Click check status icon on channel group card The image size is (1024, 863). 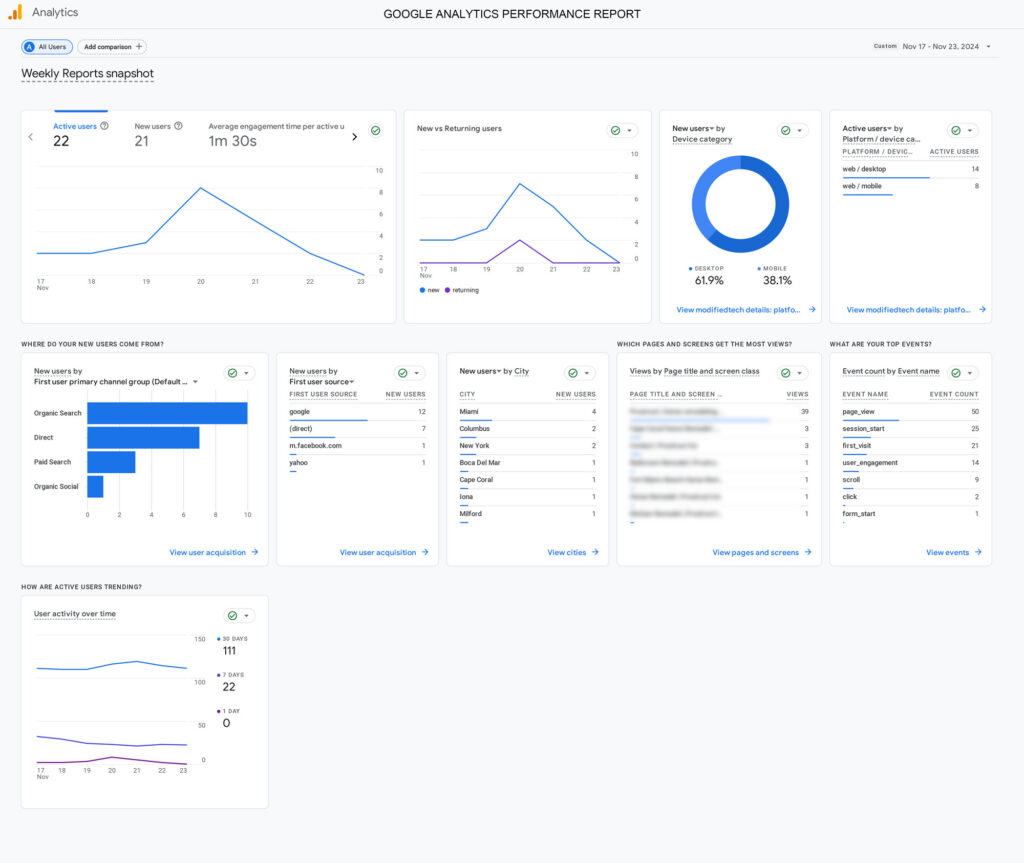click(x=232, y=373)
